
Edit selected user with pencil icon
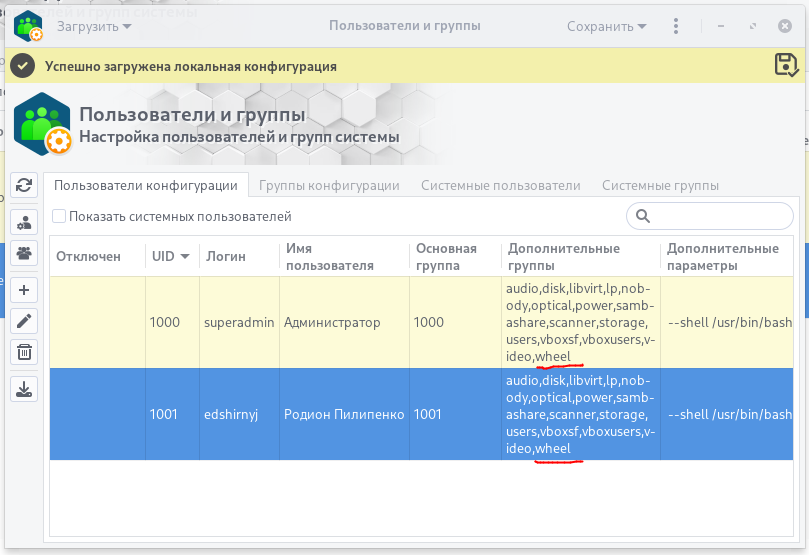[25, 321]
